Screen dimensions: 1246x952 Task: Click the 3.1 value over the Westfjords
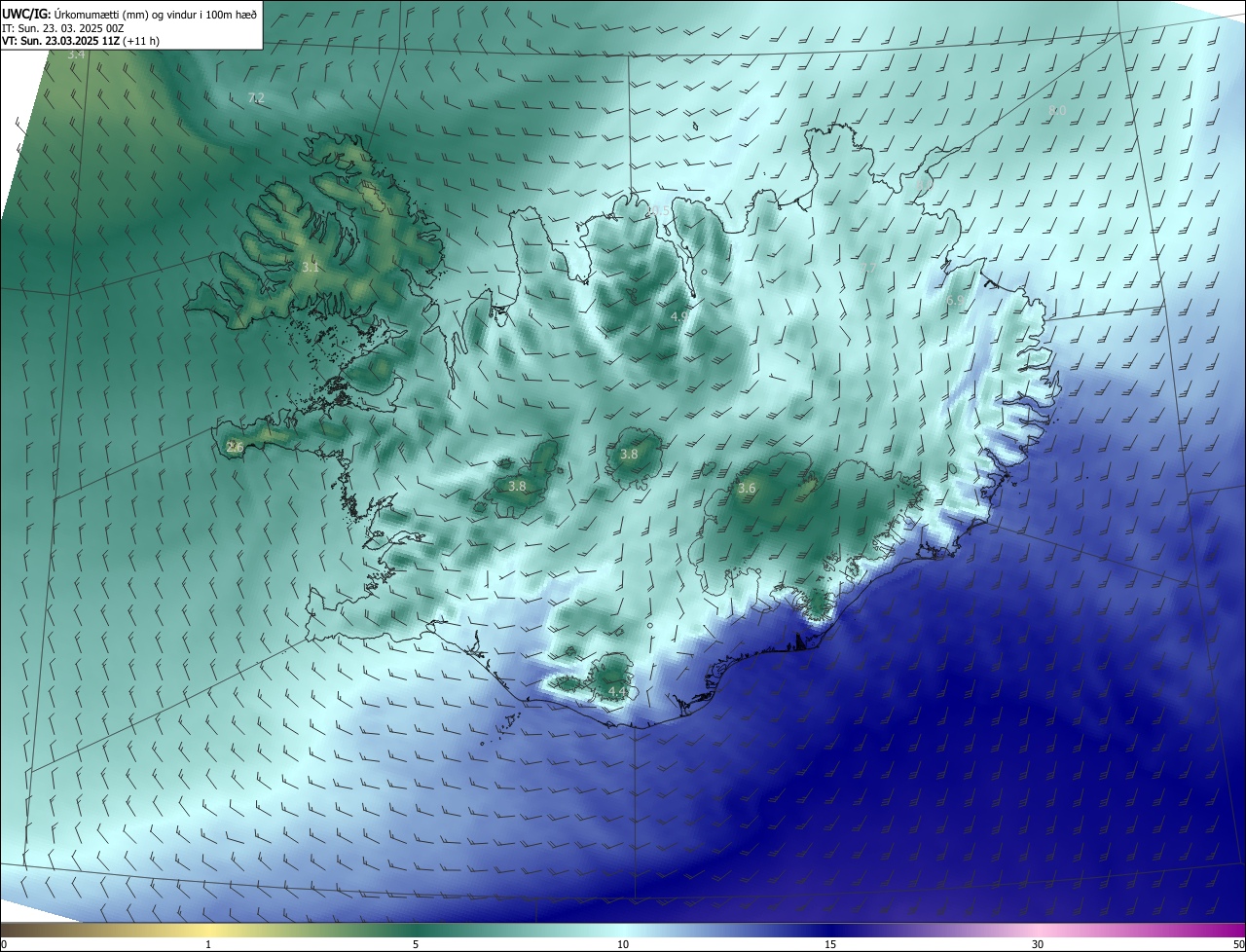310,267
